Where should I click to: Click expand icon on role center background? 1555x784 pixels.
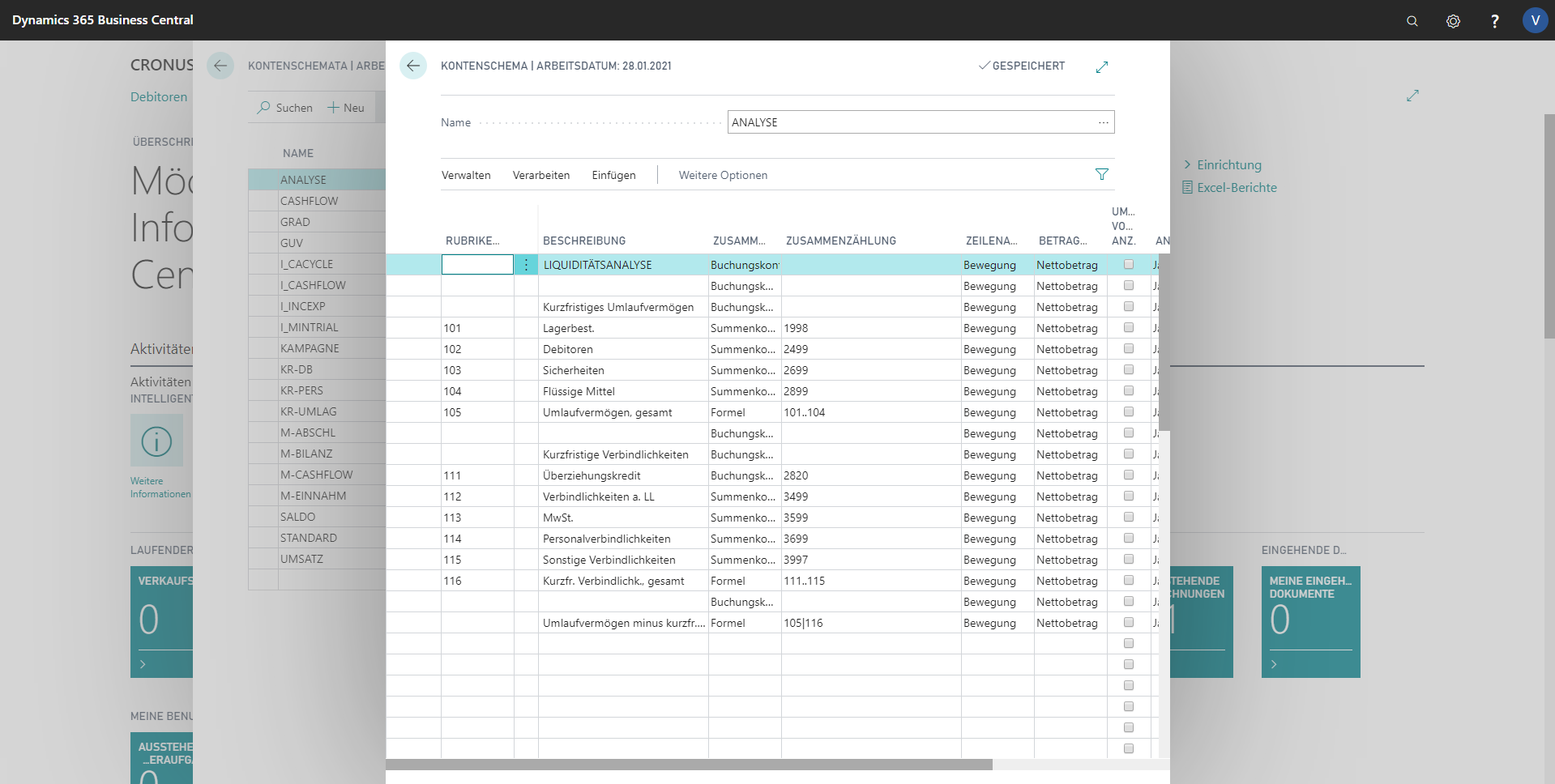(x=1412, y=96)
